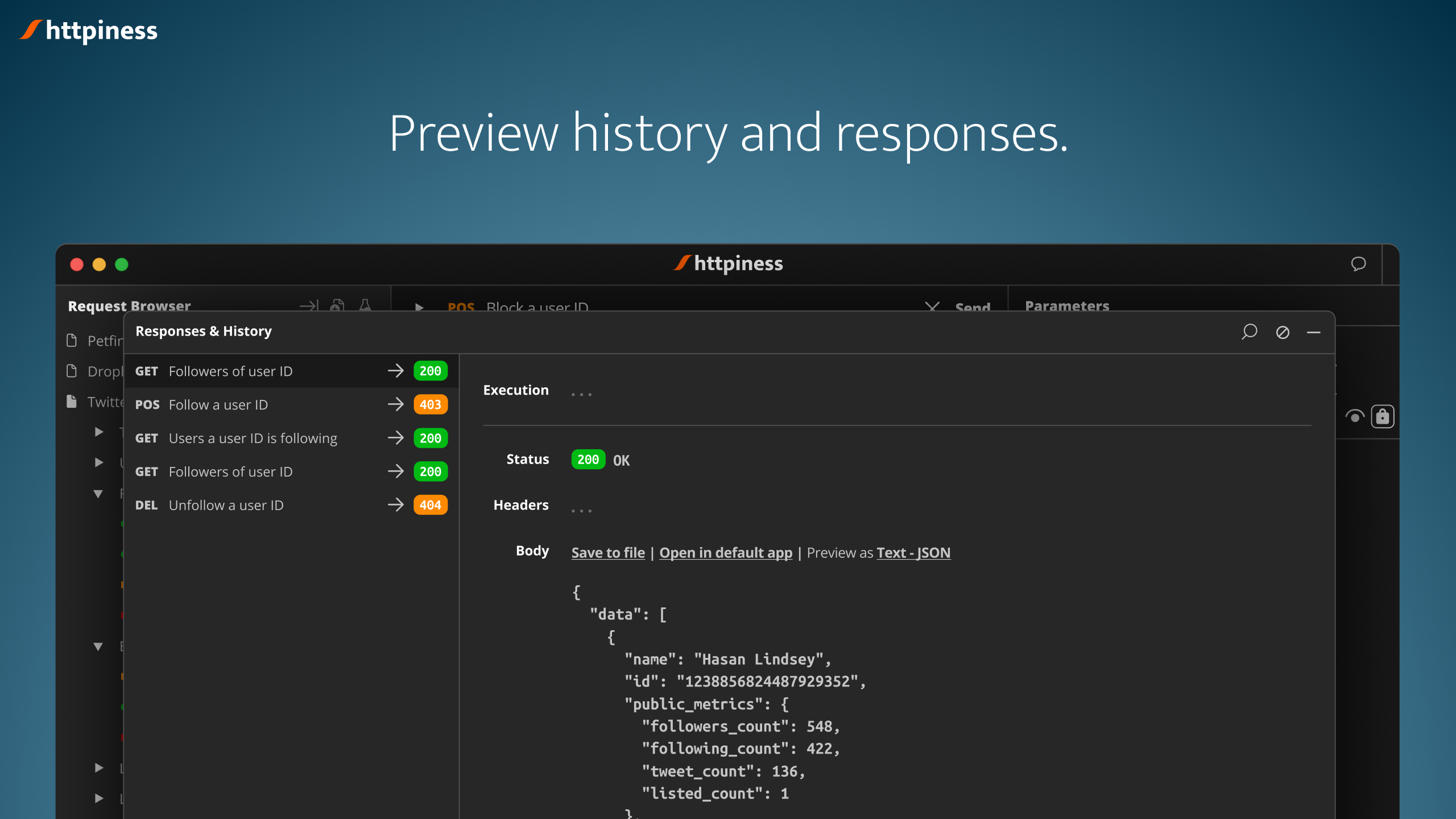Viewport: 1456px width, 819px height.
Task: Expand Execution details via the three dots
Action: pyautogui.click(x=581, y=394)
